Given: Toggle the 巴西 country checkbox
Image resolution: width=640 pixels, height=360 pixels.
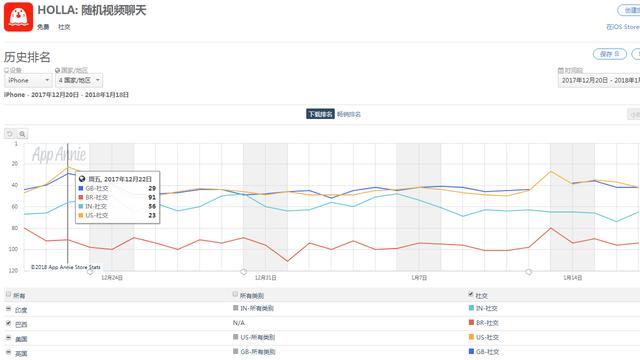Looking at the screenshot, I should point(8,323).
